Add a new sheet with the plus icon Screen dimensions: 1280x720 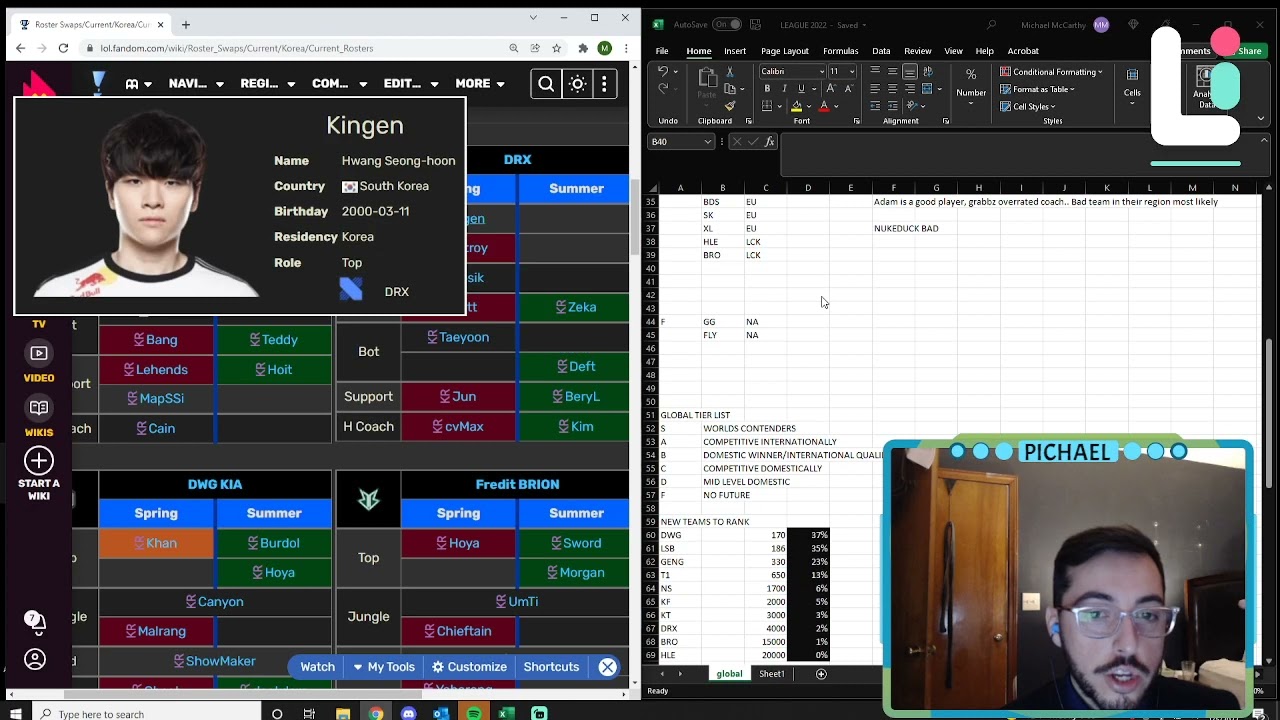(821, 674)
